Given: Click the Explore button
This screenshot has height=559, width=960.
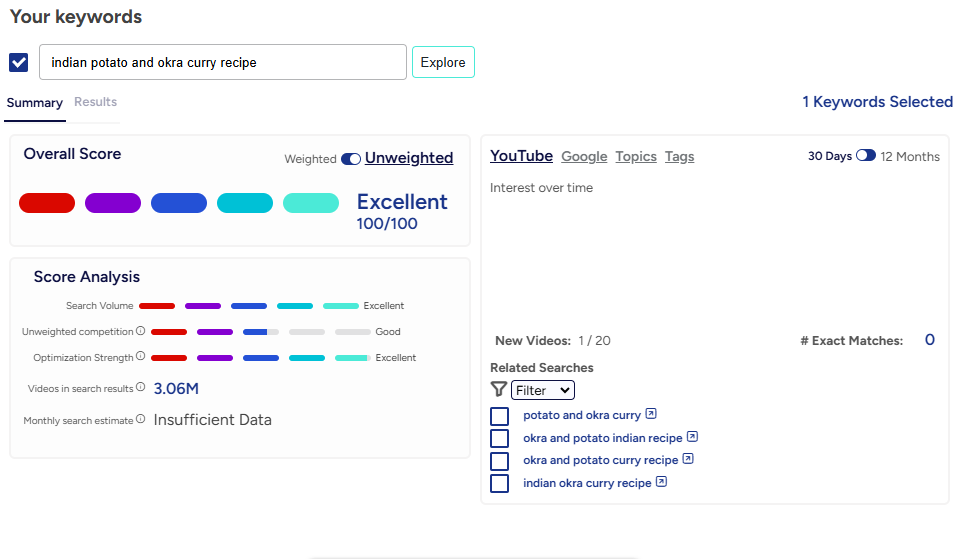Looking at the screenshot, I should click(443, 62).
